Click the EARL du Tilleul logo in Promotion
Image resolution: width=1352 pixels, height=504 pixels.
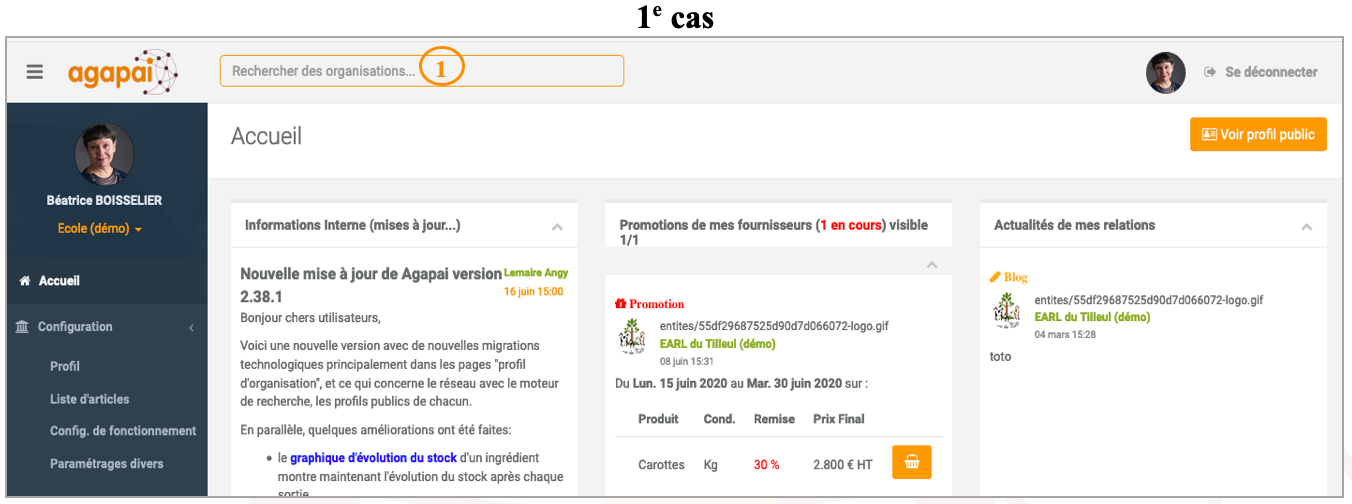634,336
